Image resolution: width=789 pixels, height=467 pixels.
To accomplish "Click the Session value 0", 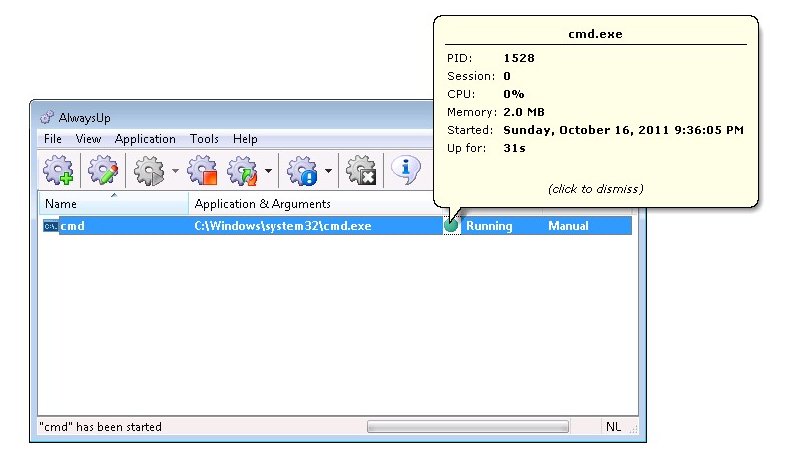I will tap(507, 76).
